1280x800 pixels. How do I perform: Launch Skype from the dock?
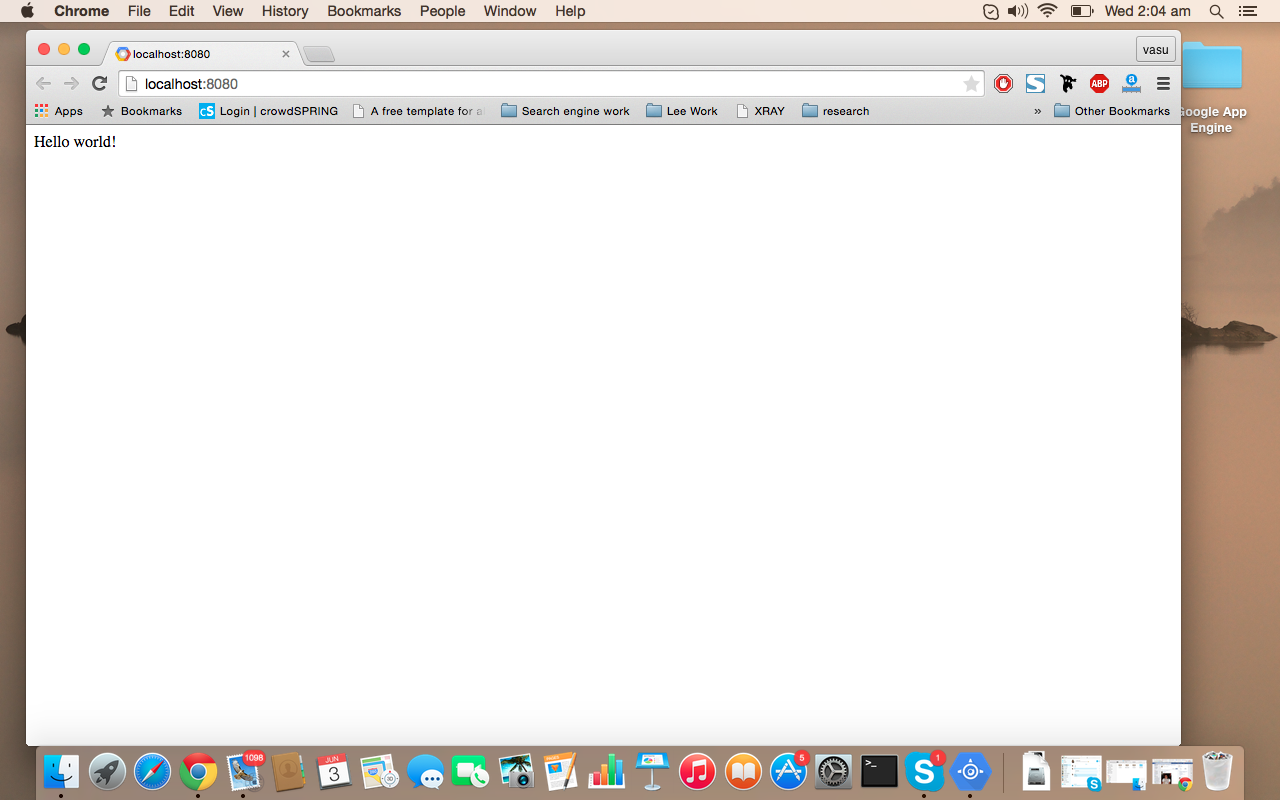coord(924,771)
